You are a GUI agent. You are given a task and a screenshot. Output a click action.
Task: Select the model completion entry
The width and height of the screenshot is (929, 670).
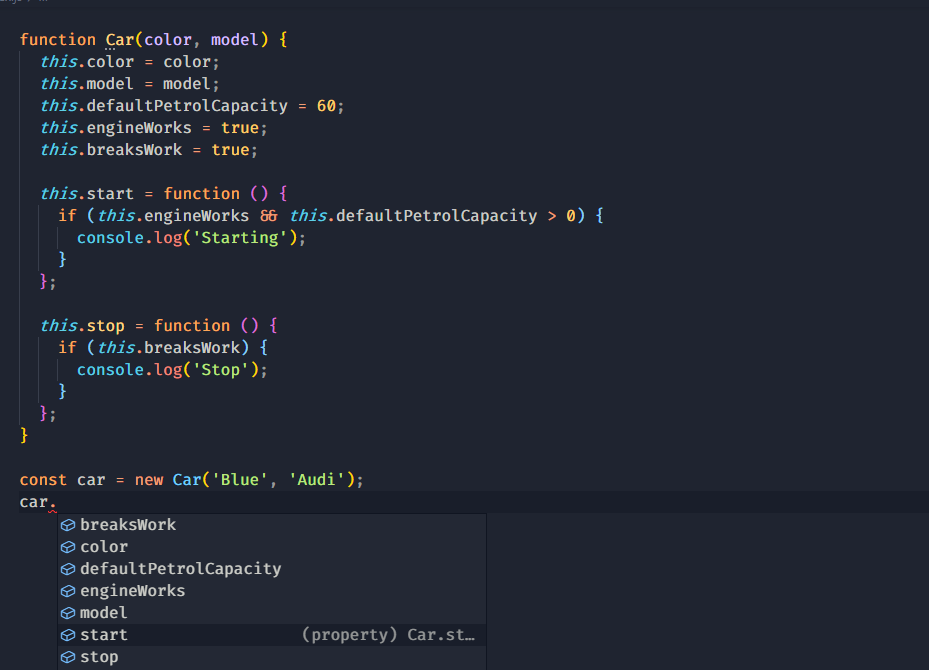click(x=104, y=612)
